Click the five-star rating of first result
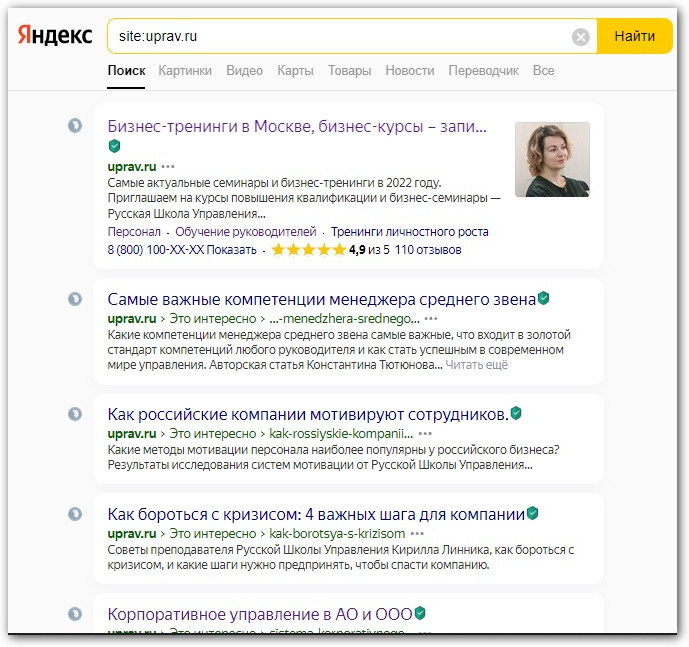Viewport: 689px width, 647px height. click(308, 250)
